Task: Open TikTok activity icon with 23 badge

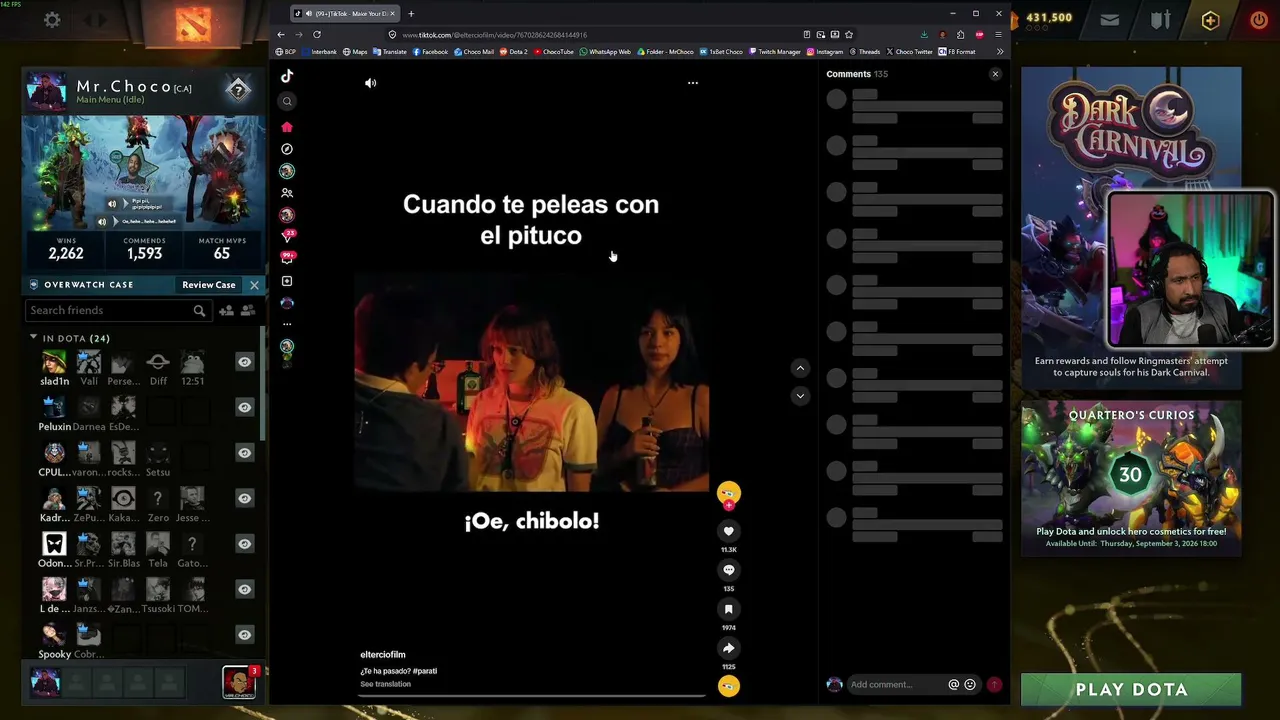Action: click(x=287, y=236)
